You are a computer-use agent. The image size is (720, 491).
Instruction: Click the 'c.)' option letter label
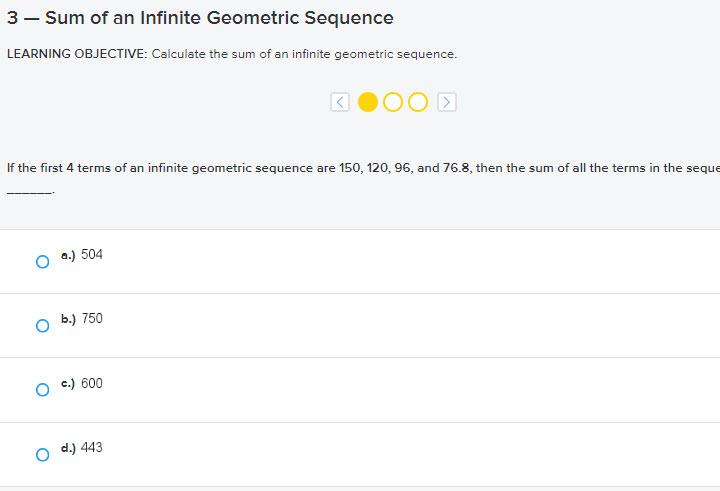[68, 384]
